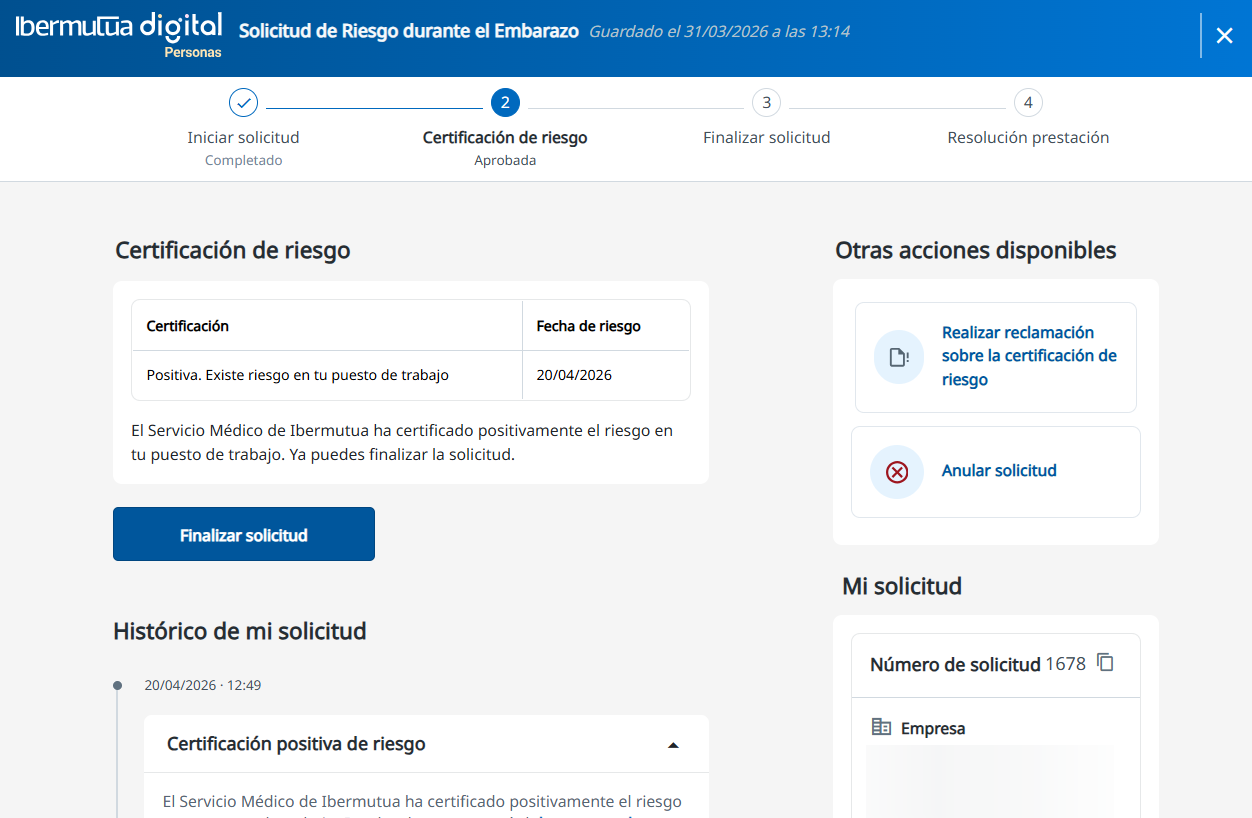
Task: Close the solicitud window with X
Action: coord(1224,36)
